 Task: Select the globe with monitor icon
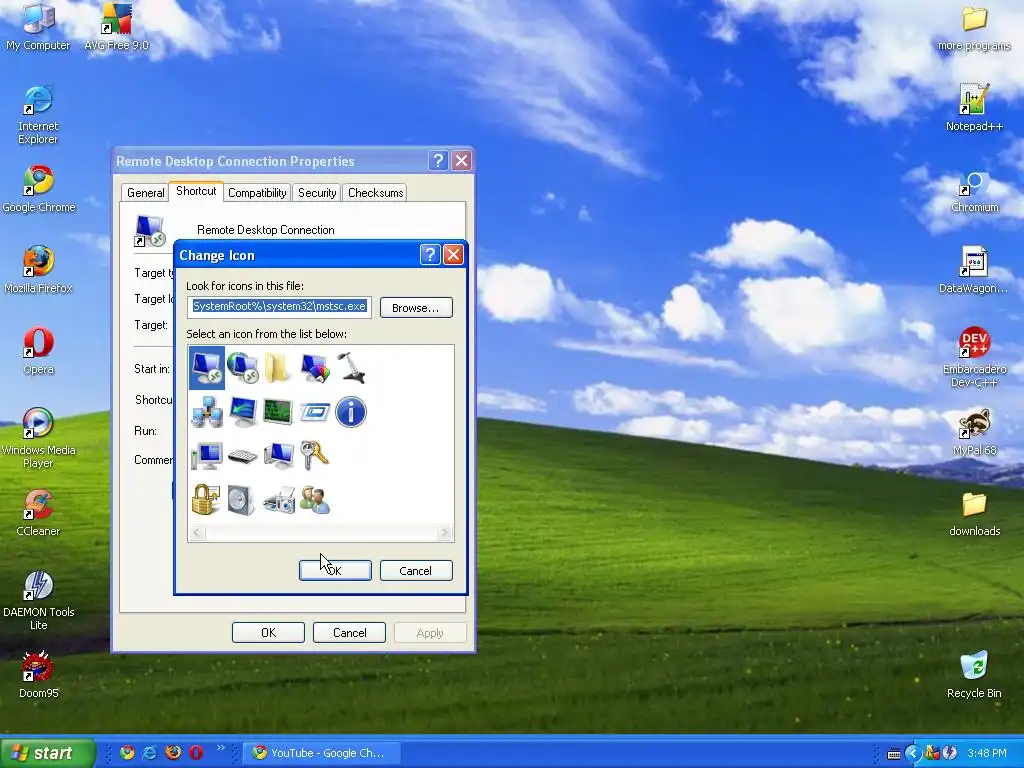(242, 368)
